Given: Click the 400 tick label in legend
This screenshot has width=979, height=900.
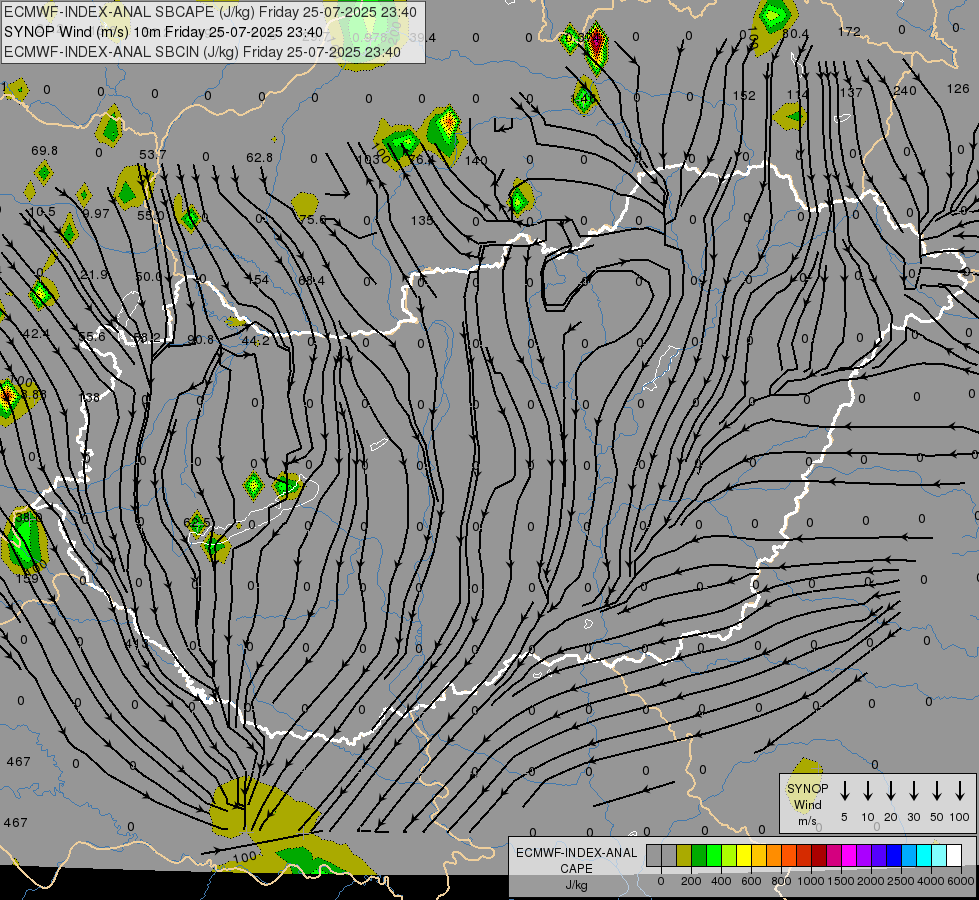Looking at the screenshot, I should tap(721, 881).
